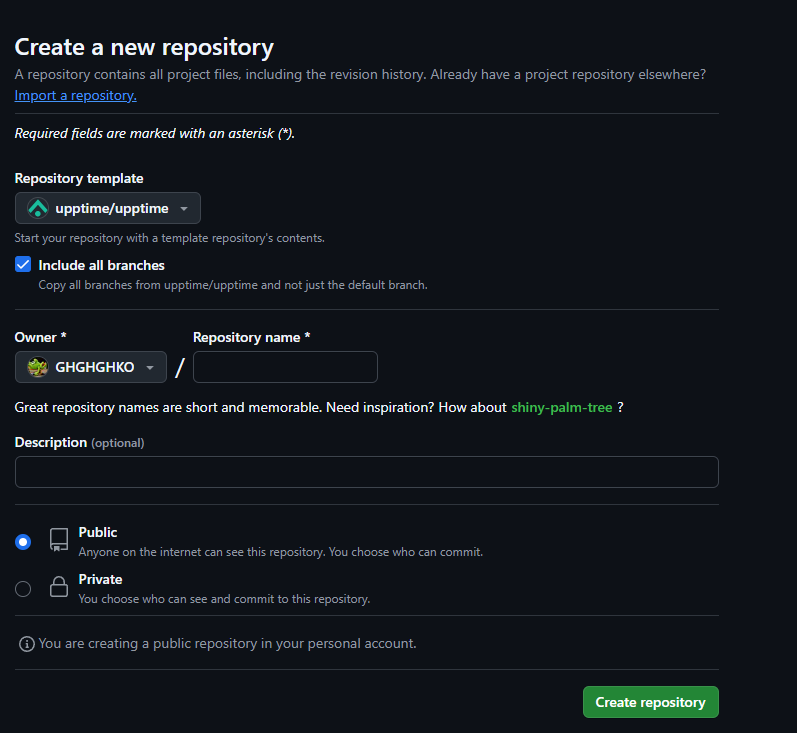Select the Public radio button
Screen dimensions: 797x733
pos(23,542)
